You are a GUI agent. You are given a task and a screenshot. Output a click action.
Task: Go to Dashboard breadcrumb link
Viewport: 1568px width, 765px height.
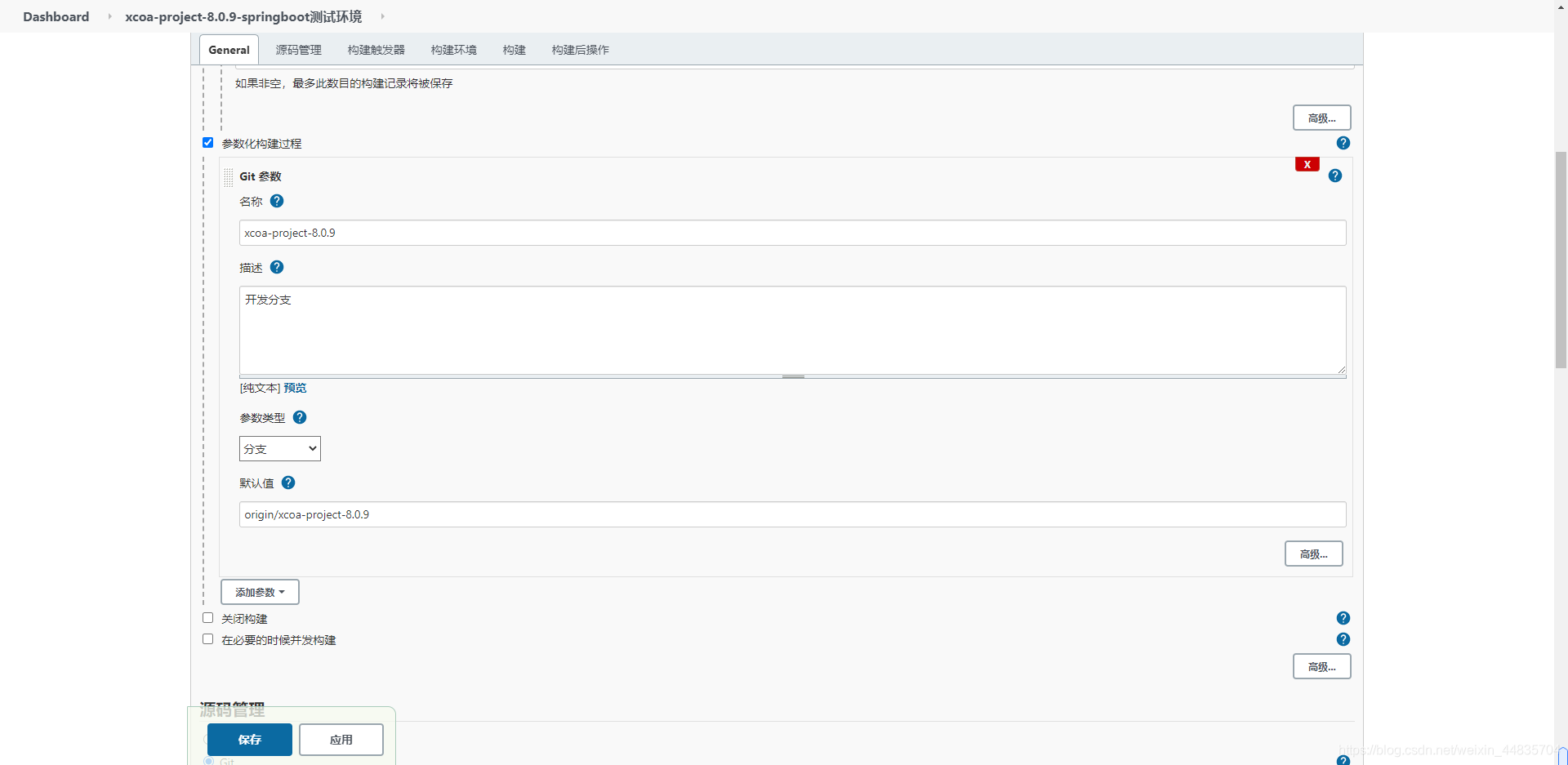click(56, 16)
